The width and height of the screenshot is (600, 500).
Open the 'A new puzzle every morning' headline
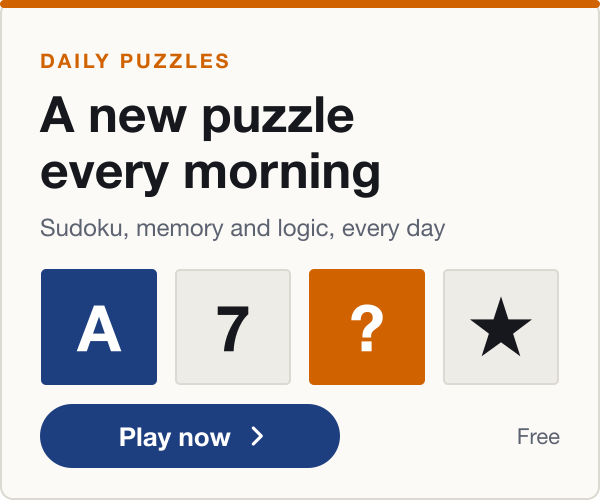210,144
